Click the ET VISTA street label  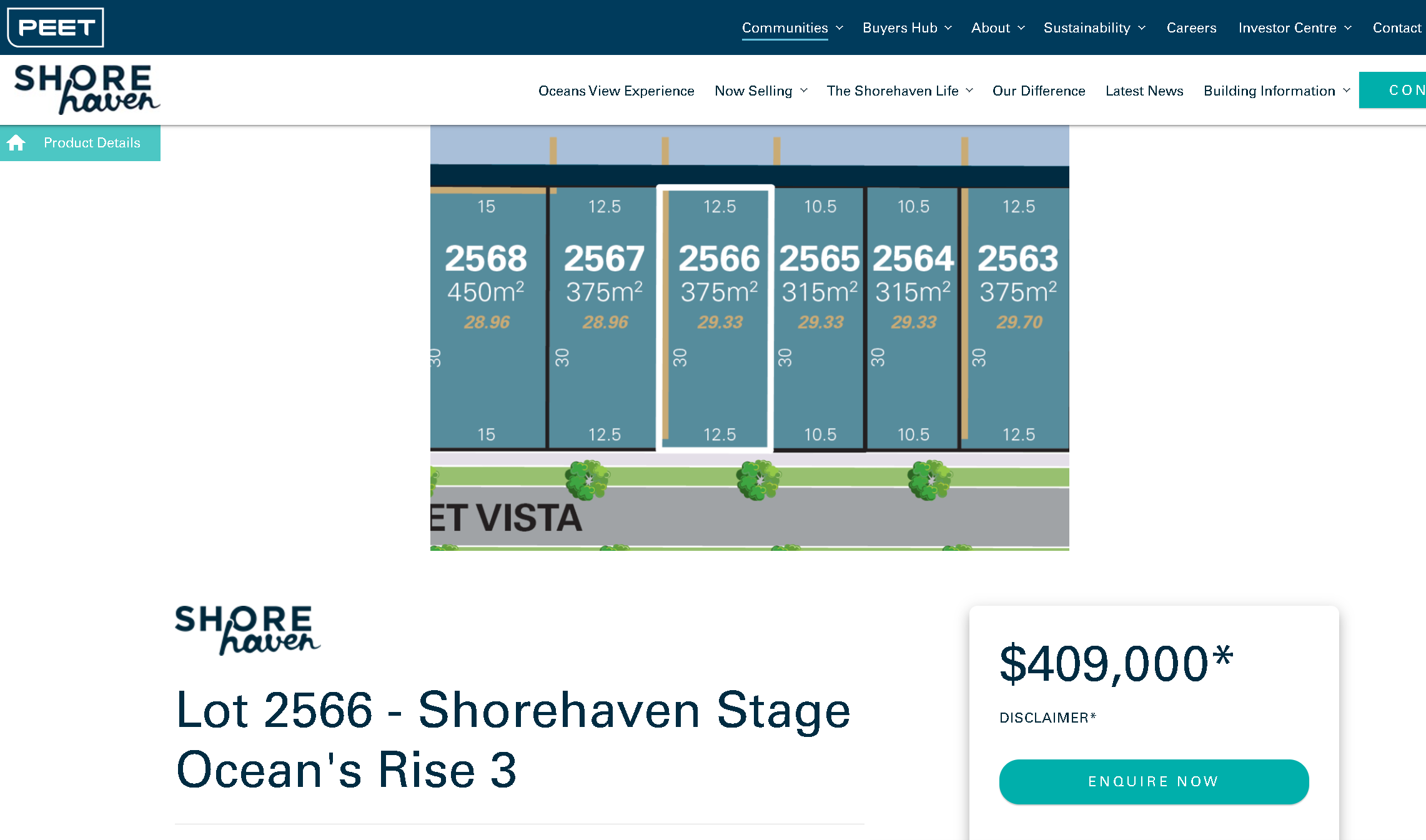(506, 518)
